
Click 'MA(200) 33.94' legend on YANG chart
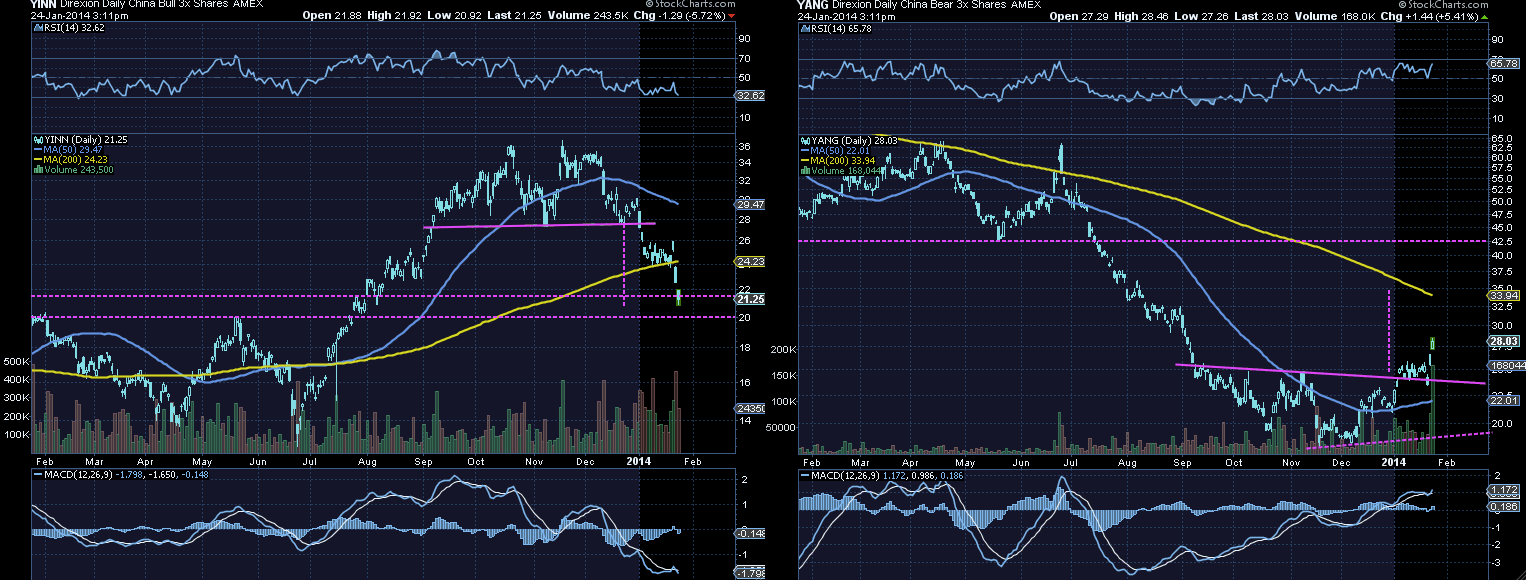840,159
